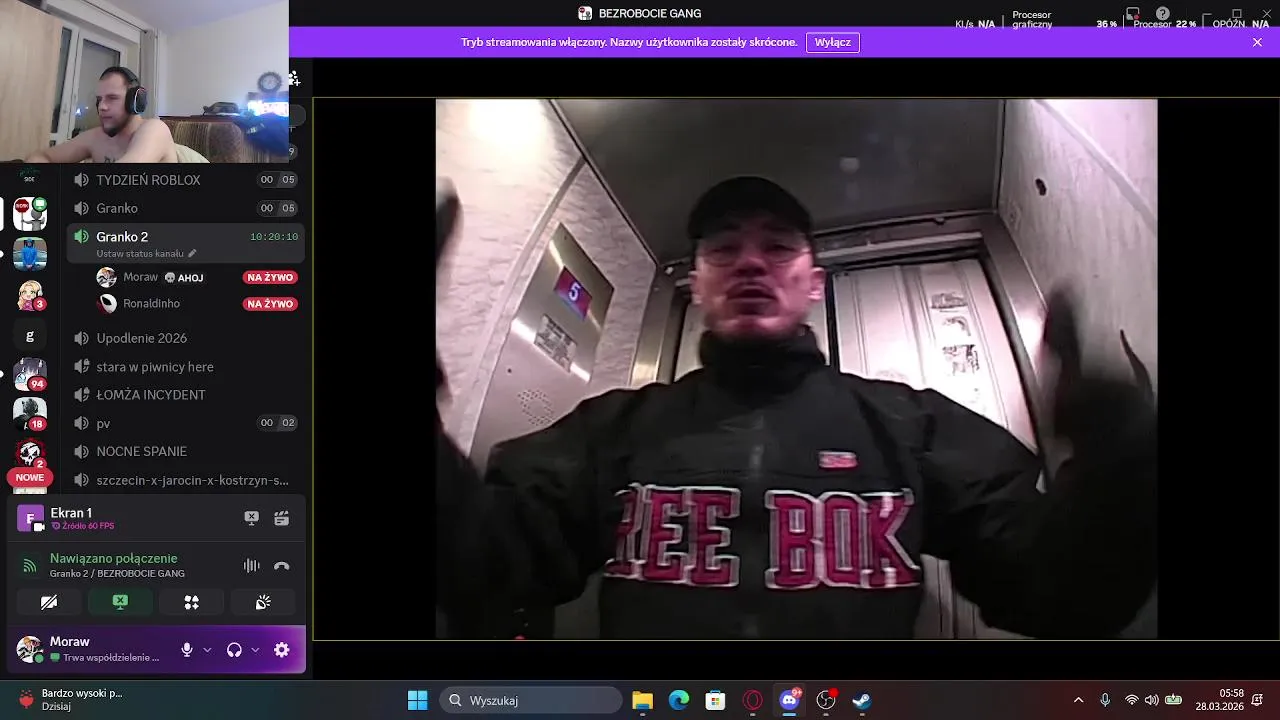Open user settings gear icon
1280x720 pixels.
click(x=282, y=650)
